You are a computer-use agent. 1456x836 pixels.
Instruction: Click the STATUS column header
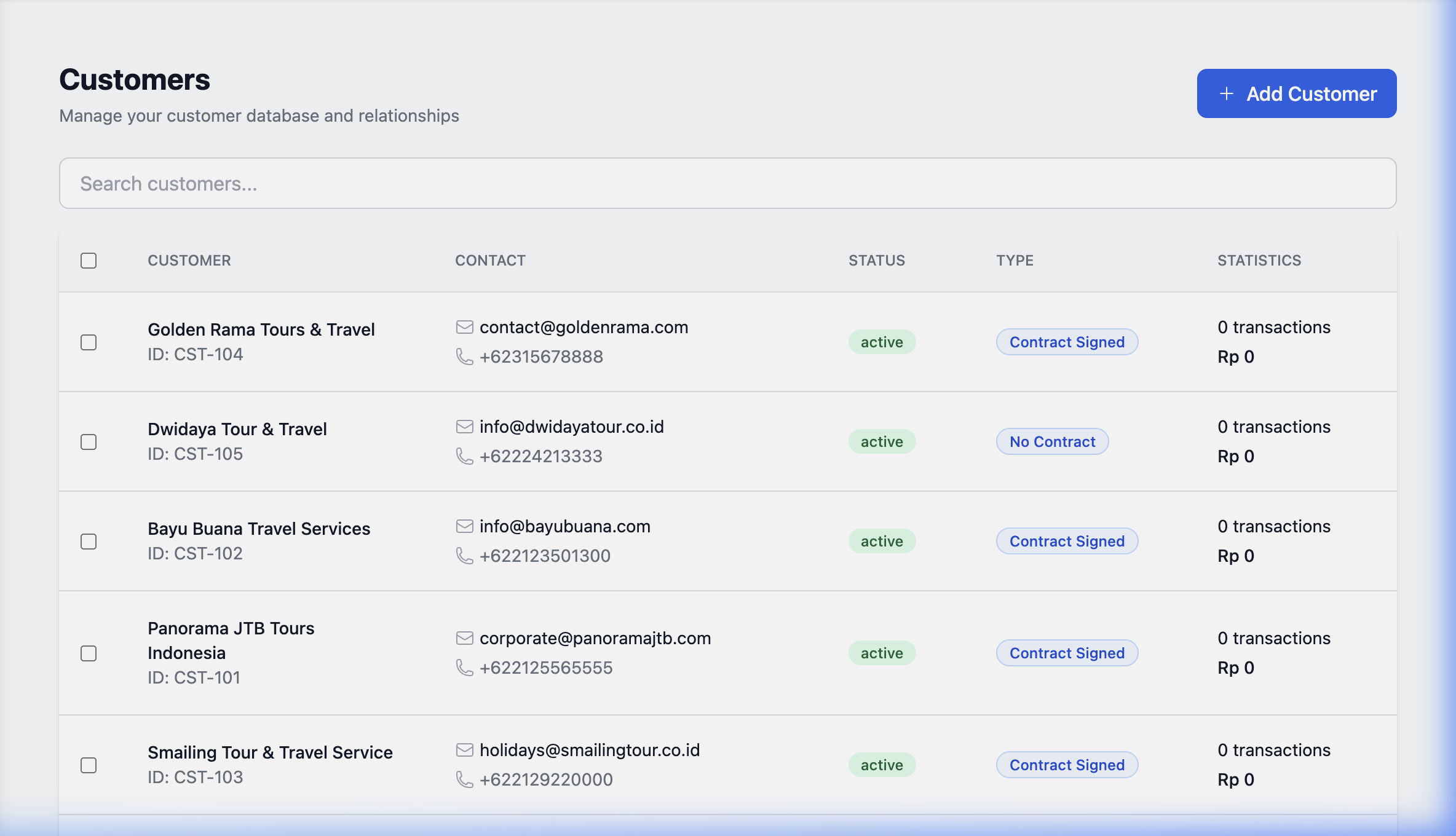tap(877, 261)
